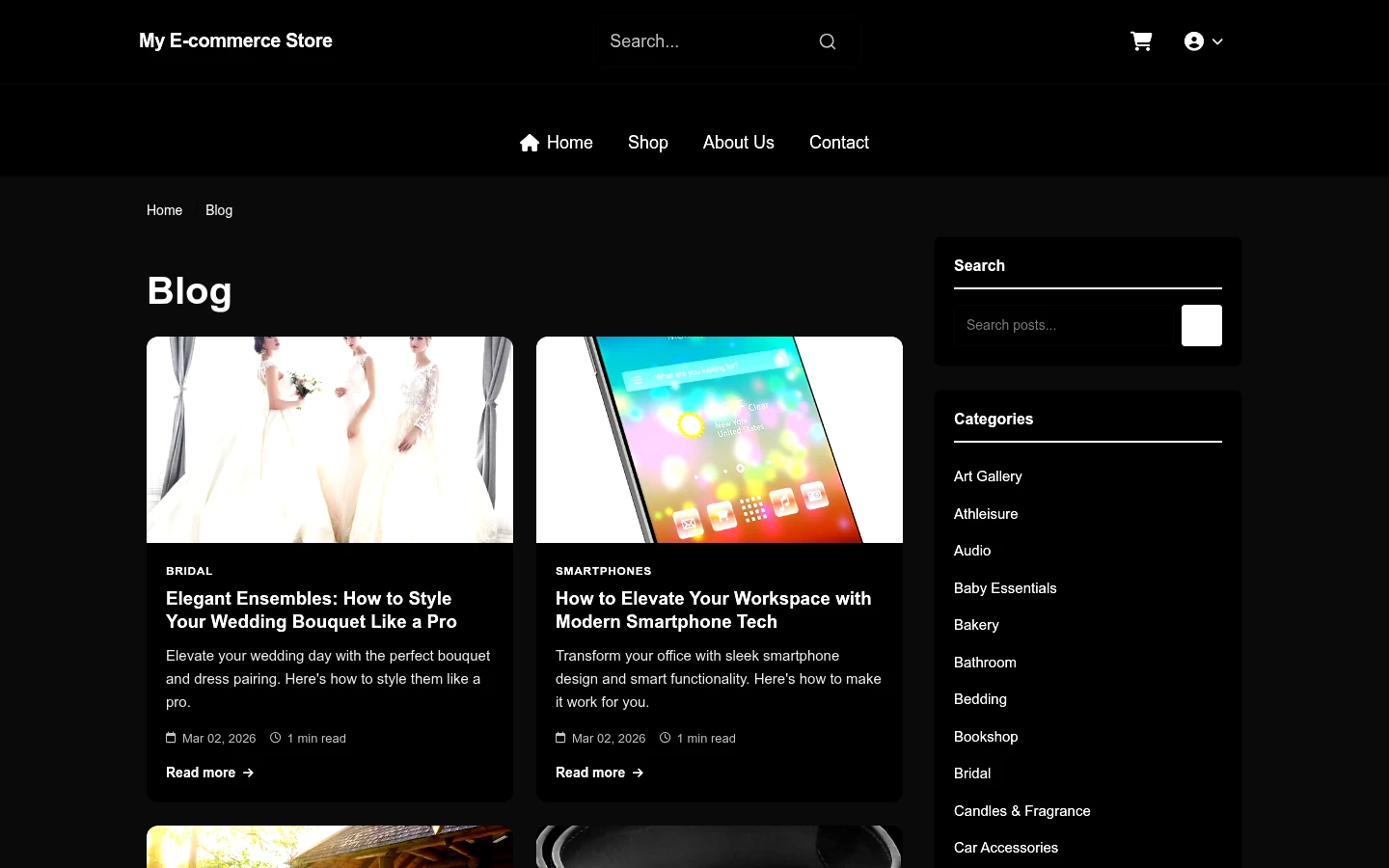The image size is (1389, 868).
Task: Click the smartphone post excerpt text
Action: (719, 679)
